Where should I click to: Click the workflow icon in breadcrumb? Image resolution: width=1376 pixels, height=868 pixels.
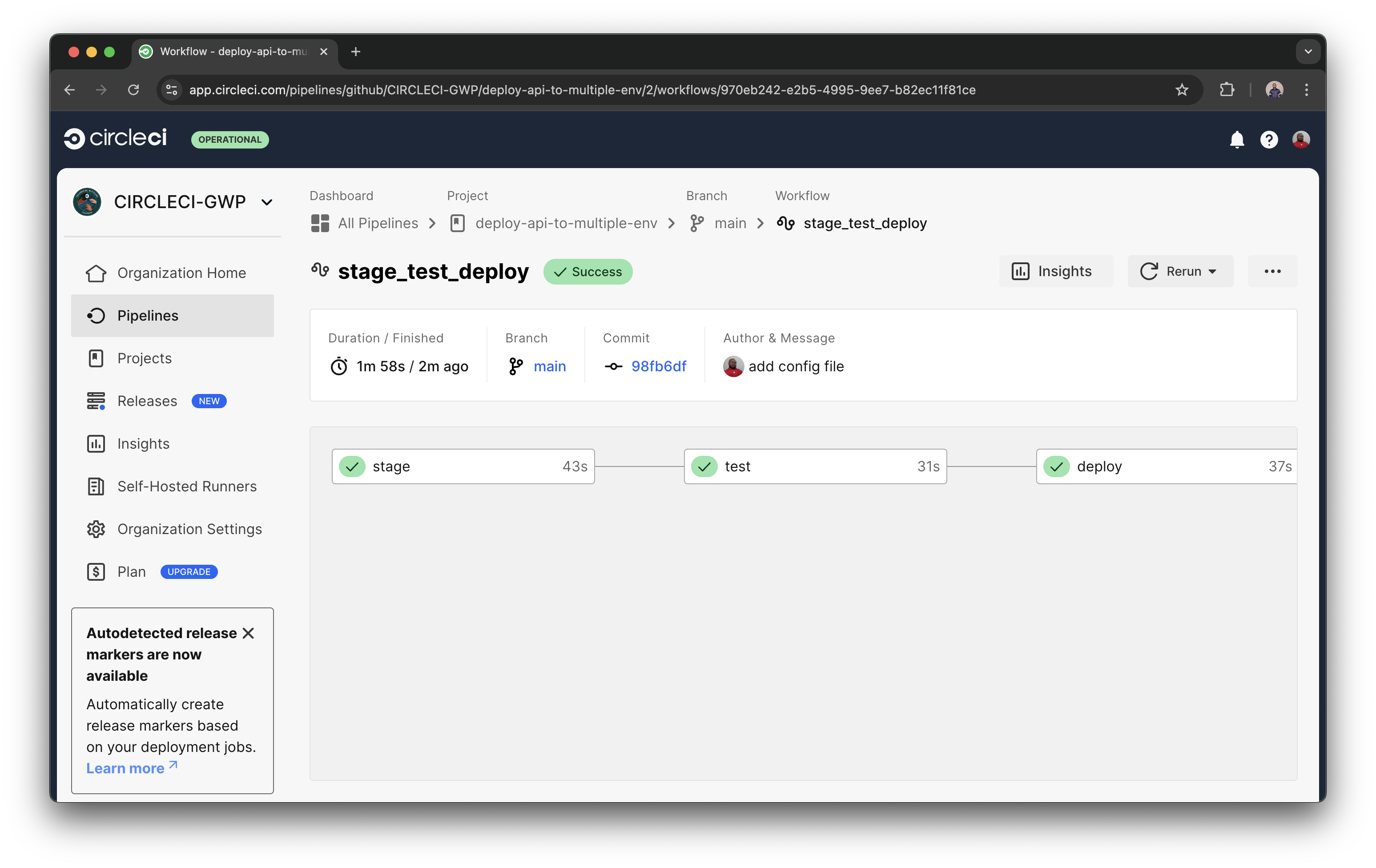tap(786, 223)
